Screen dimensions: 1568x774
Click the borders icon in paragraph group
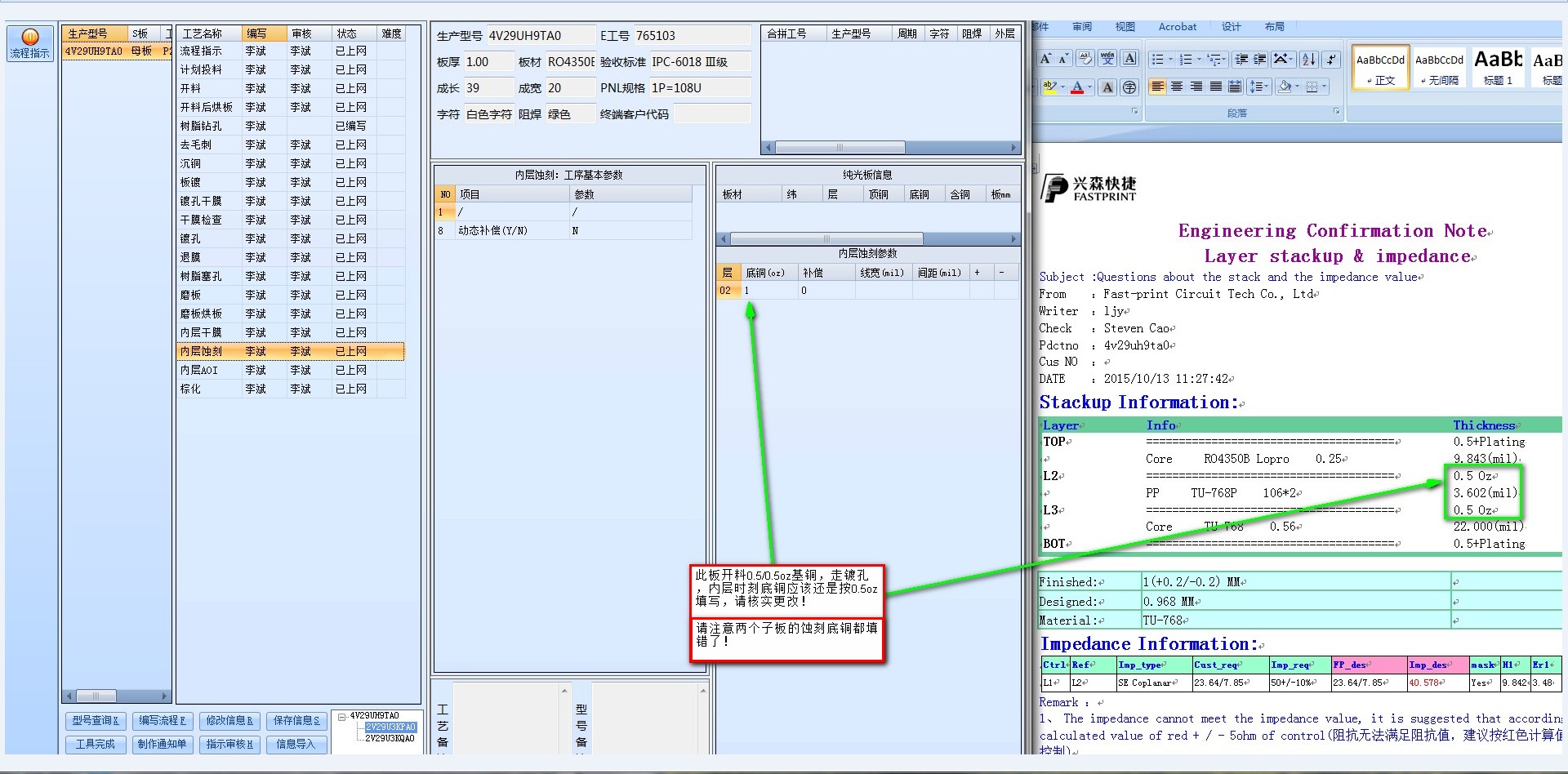(1312, 87)
